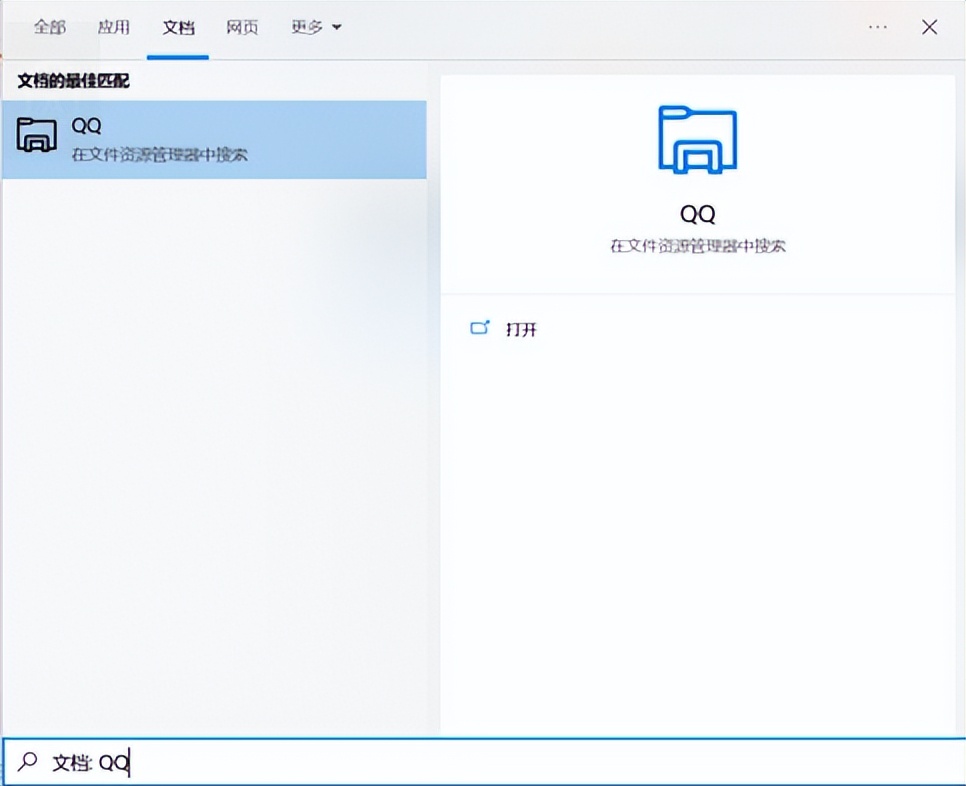Screen dimensions: 966x786
Task: Expand the 更多 dropdown
Action: coord(316,27)
